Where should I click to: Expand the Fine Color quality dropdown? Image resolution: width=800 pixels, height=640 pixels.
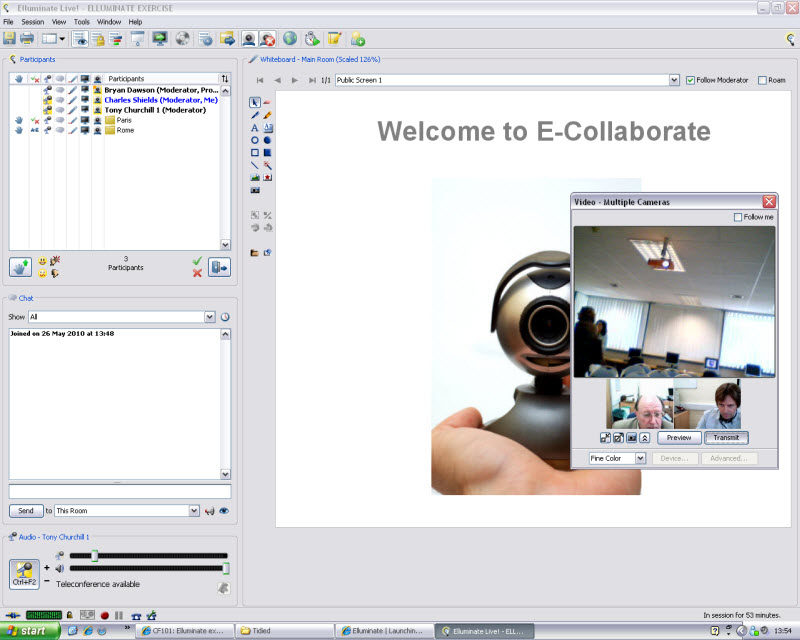[x=640, y=458]
